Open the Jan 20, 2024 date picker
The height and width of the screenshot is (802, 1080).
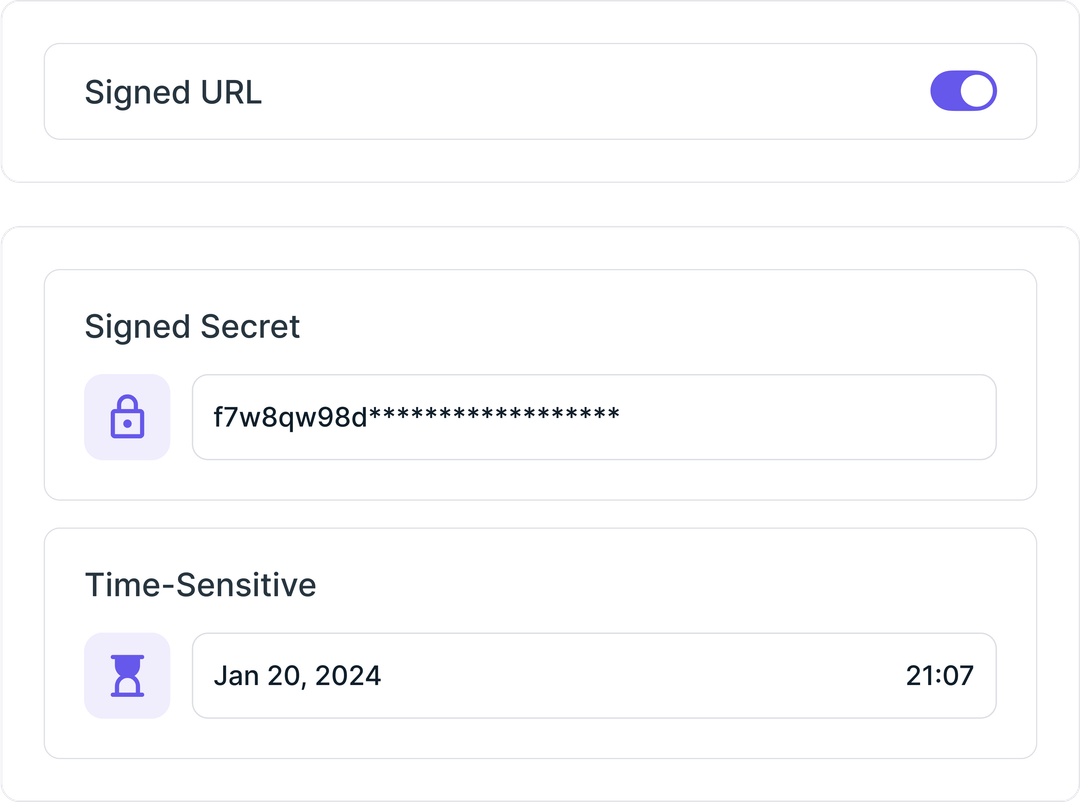[x=300, y=676]
